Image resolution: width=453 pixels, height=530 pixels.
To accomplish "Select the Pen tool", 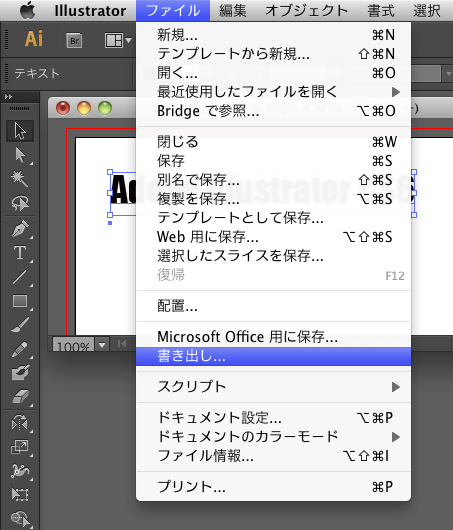I will click(x=20, y=229).
